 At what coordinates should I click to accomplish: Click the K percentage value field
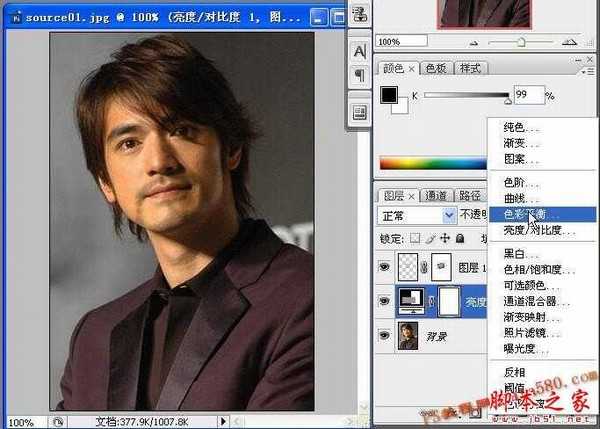[x=528, y=94]
